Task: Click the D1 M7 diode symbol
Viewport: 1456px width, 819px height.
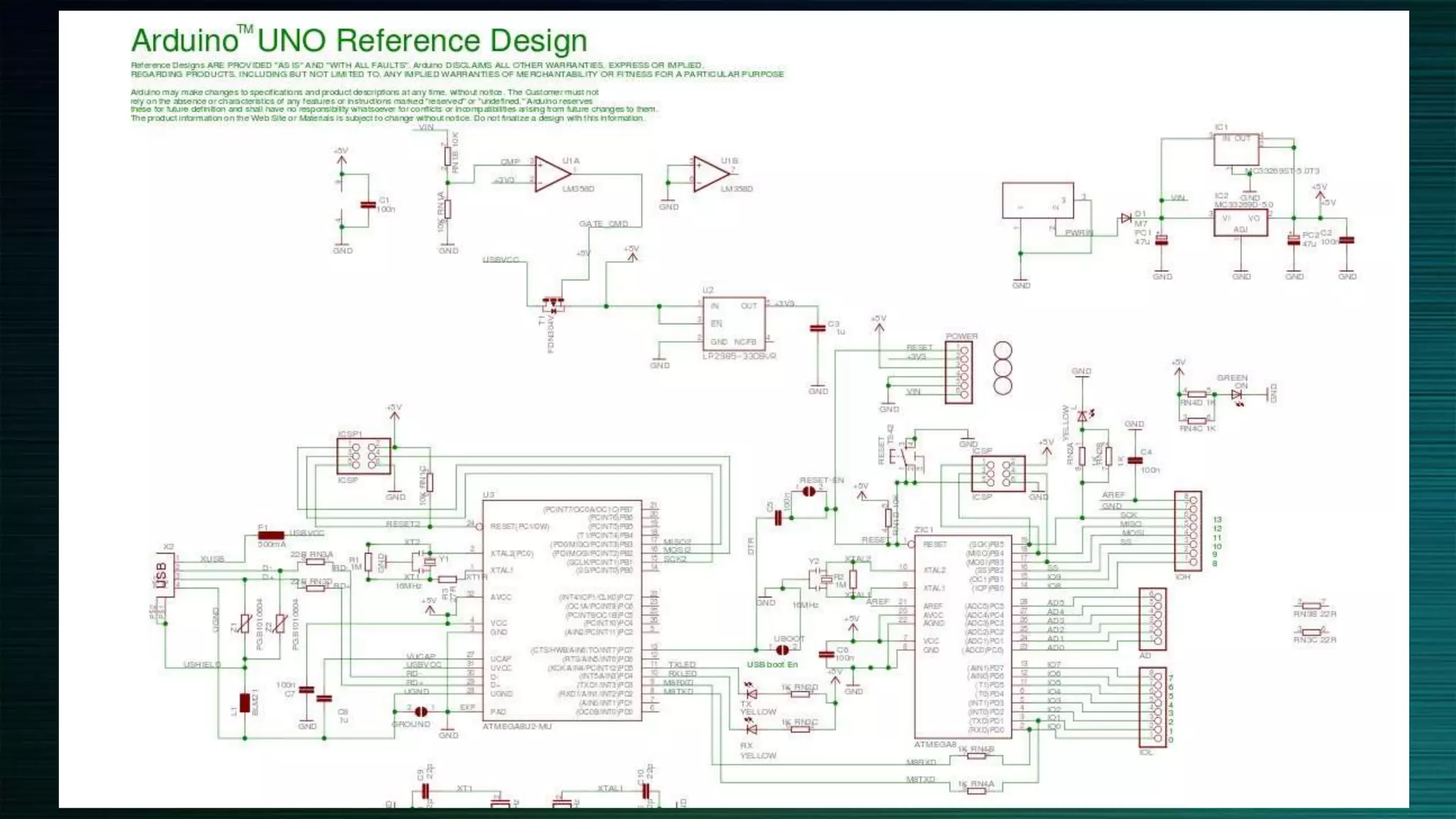Action: (1126, 218)
